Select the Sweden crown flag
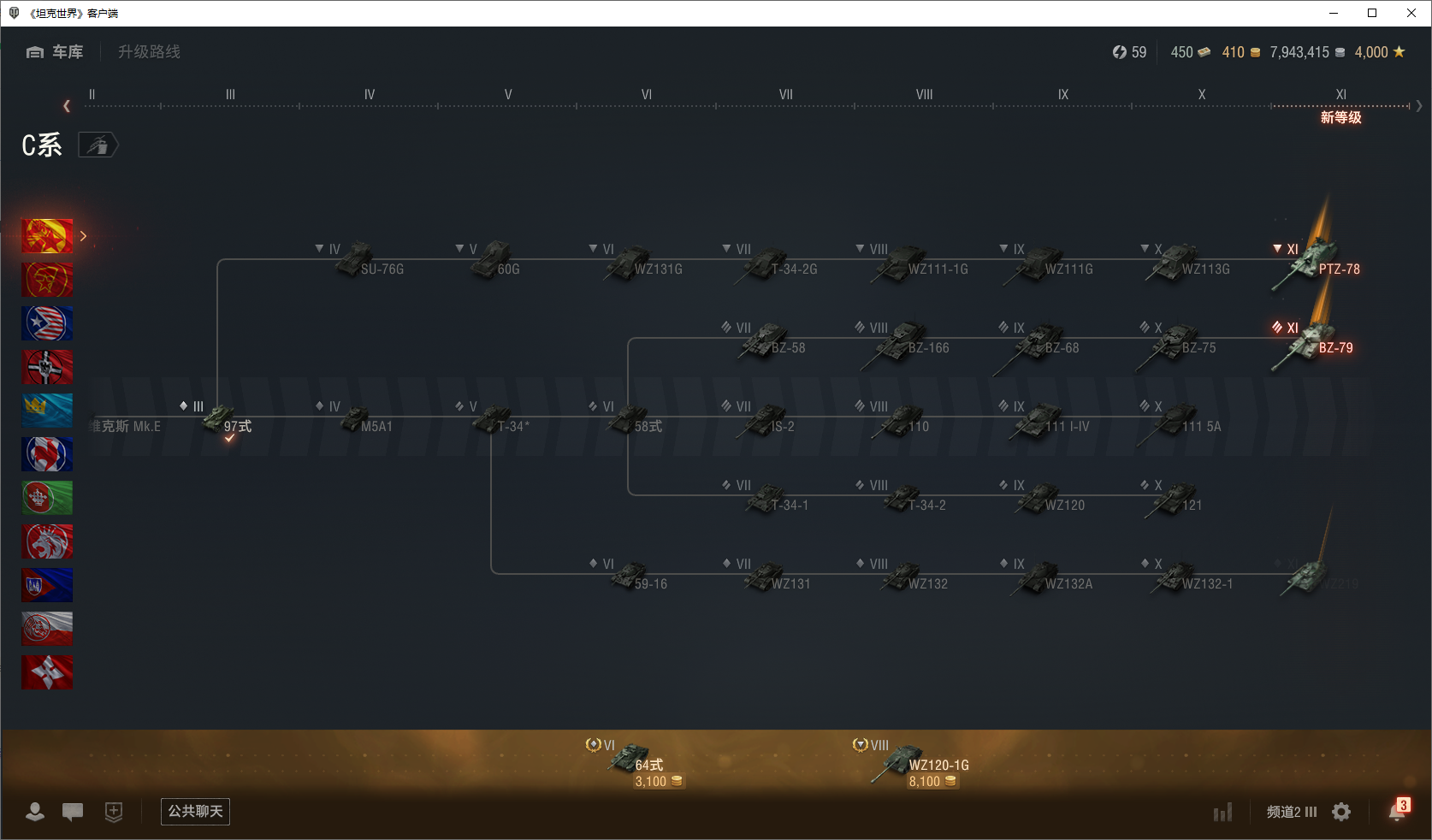The height and width of the screenshot is (840, 1432). pyautogui.click(x=47, y=411)
